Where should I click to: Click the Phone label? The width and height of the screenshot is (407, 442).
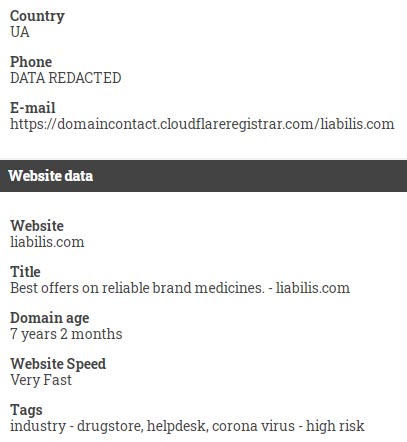tap(31, 62)
